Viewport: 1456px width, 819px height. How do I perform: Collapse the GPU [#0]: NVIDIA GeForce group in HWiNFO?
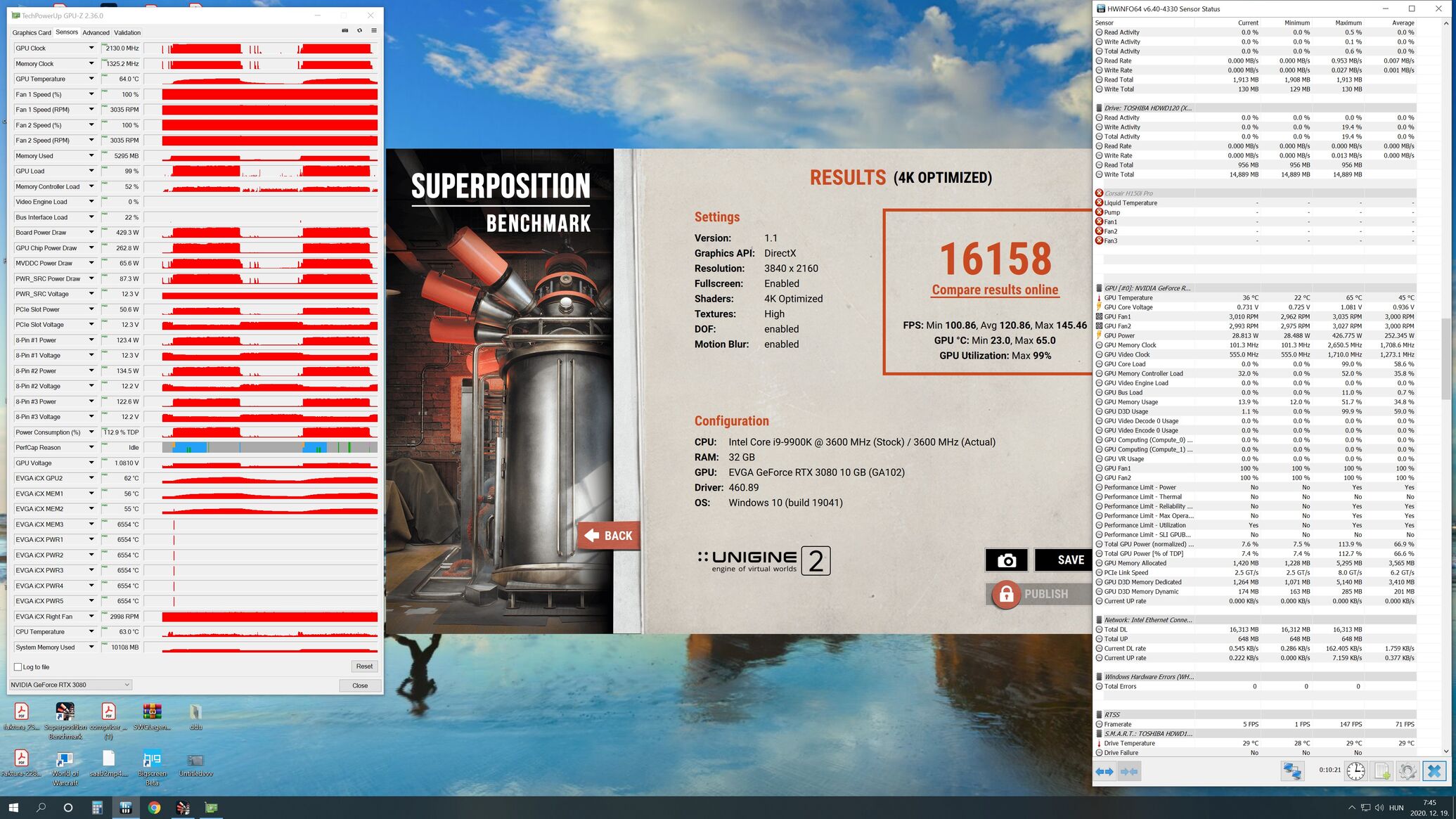click(1100, 288)
